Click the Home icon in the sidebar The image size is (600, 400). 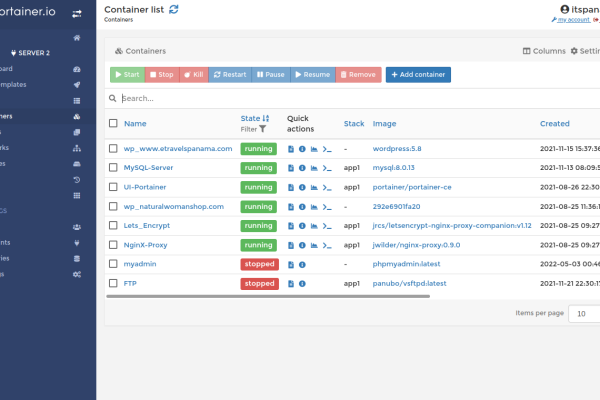point(77,37)
